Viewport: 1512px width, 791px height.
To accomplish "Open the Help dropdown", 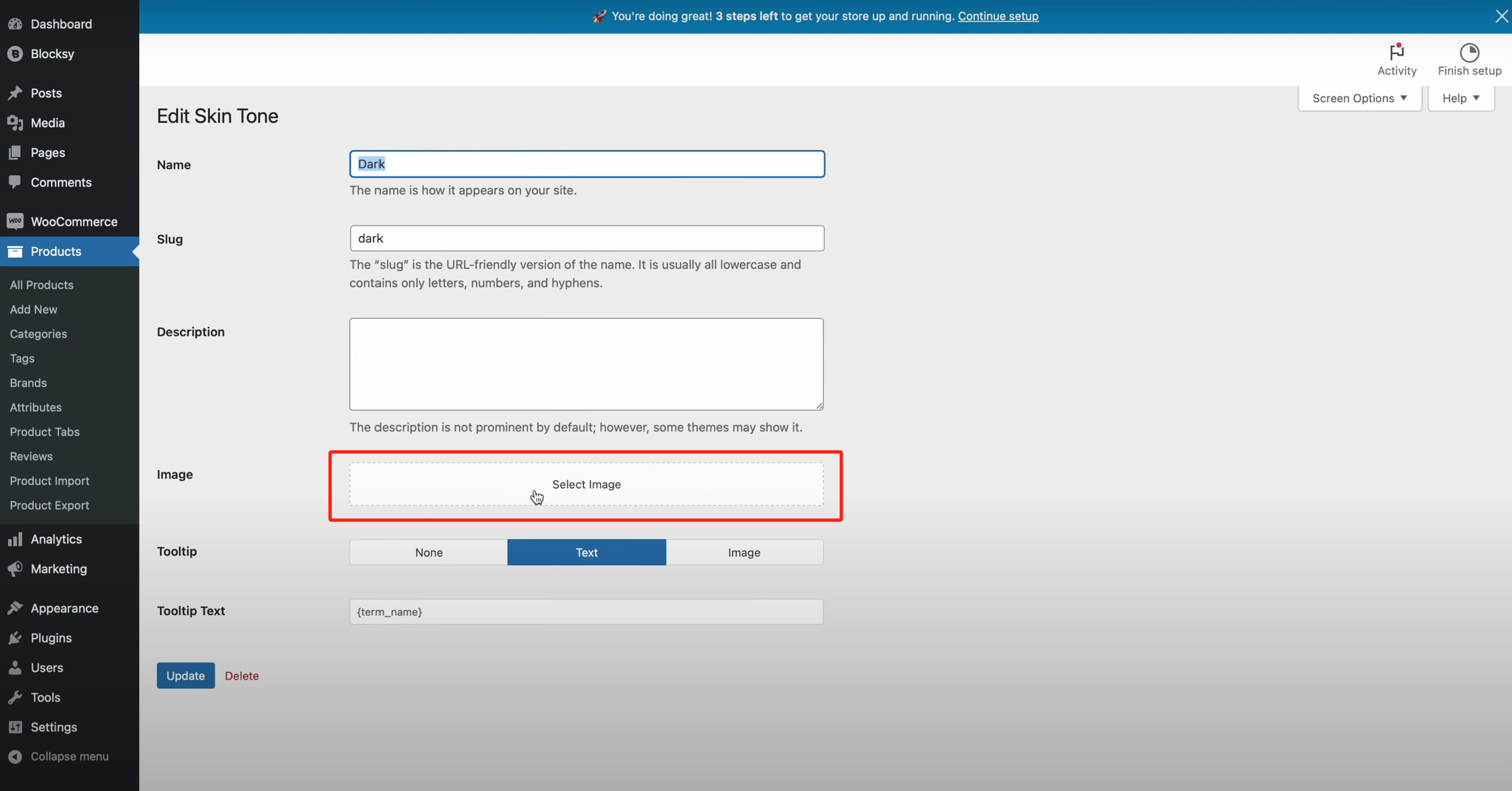I will pos(1461,98).
